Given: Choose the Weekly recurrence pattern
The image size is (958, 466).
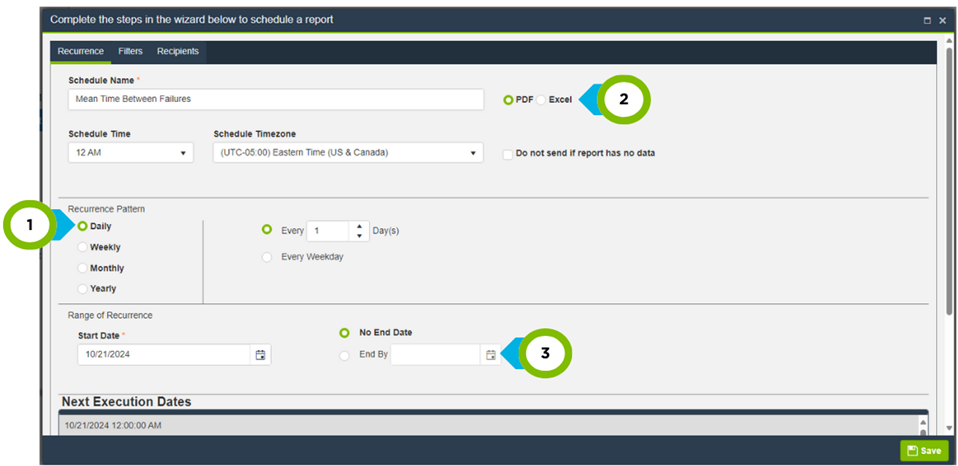Looking at the screenshot, I should tap(83, 247).
